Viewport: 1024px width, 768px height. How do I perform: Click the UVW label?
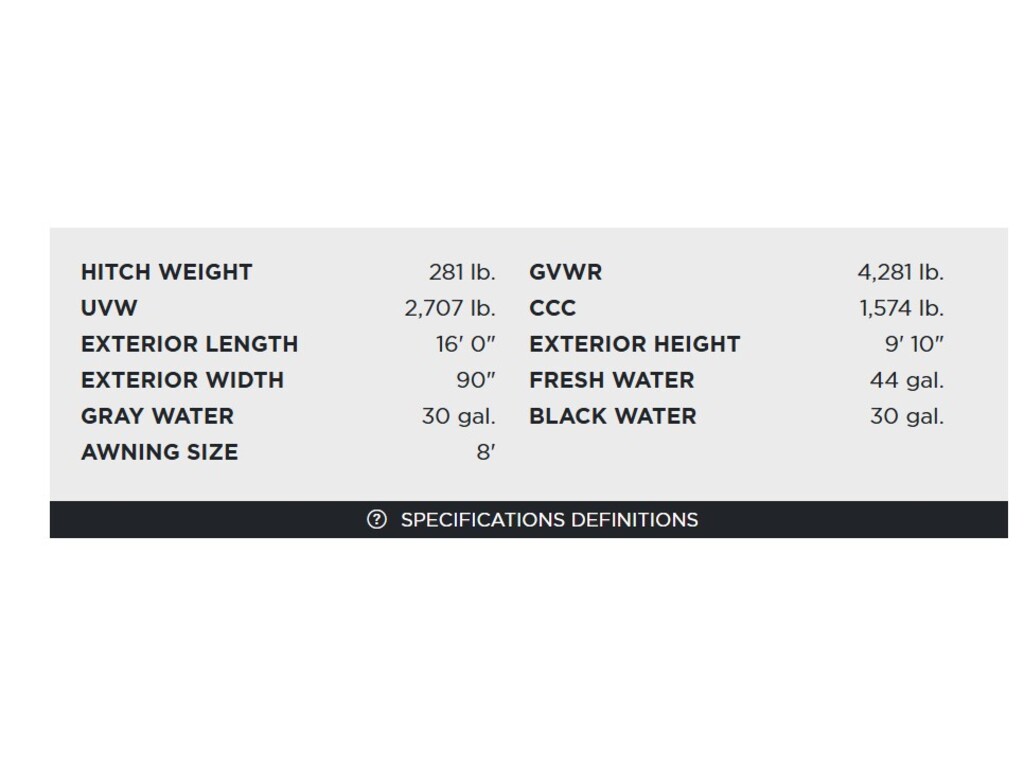coord(109,308)
